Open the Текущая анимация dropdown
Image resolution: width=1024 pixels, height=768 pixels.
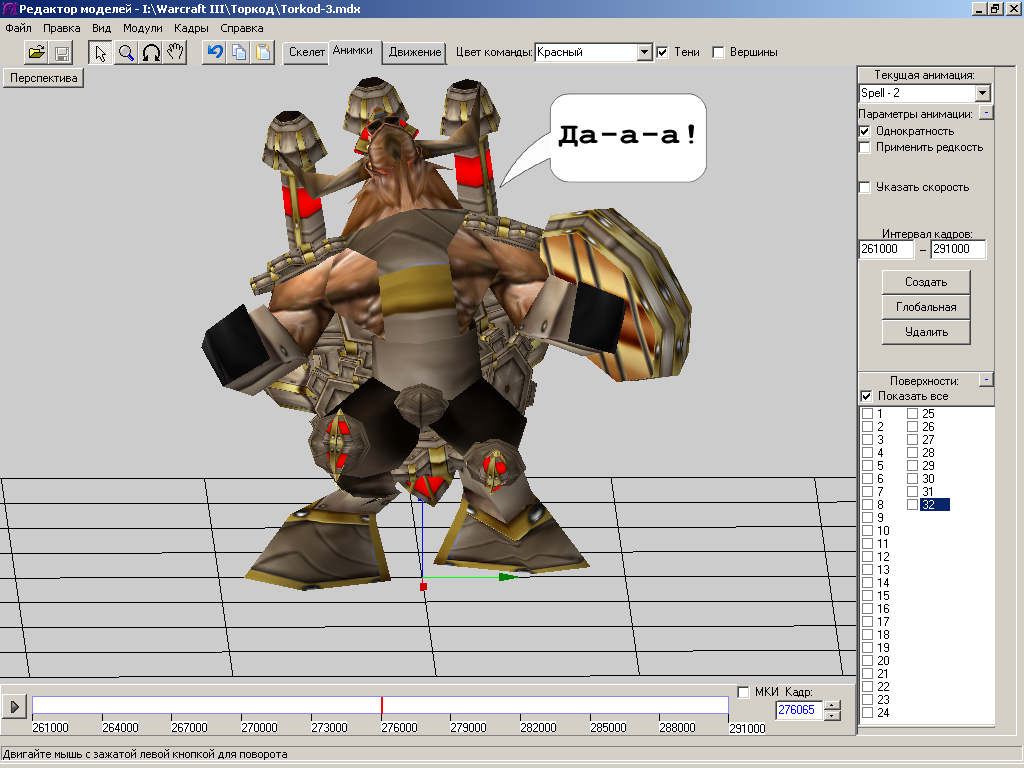[x=983, y=93]
